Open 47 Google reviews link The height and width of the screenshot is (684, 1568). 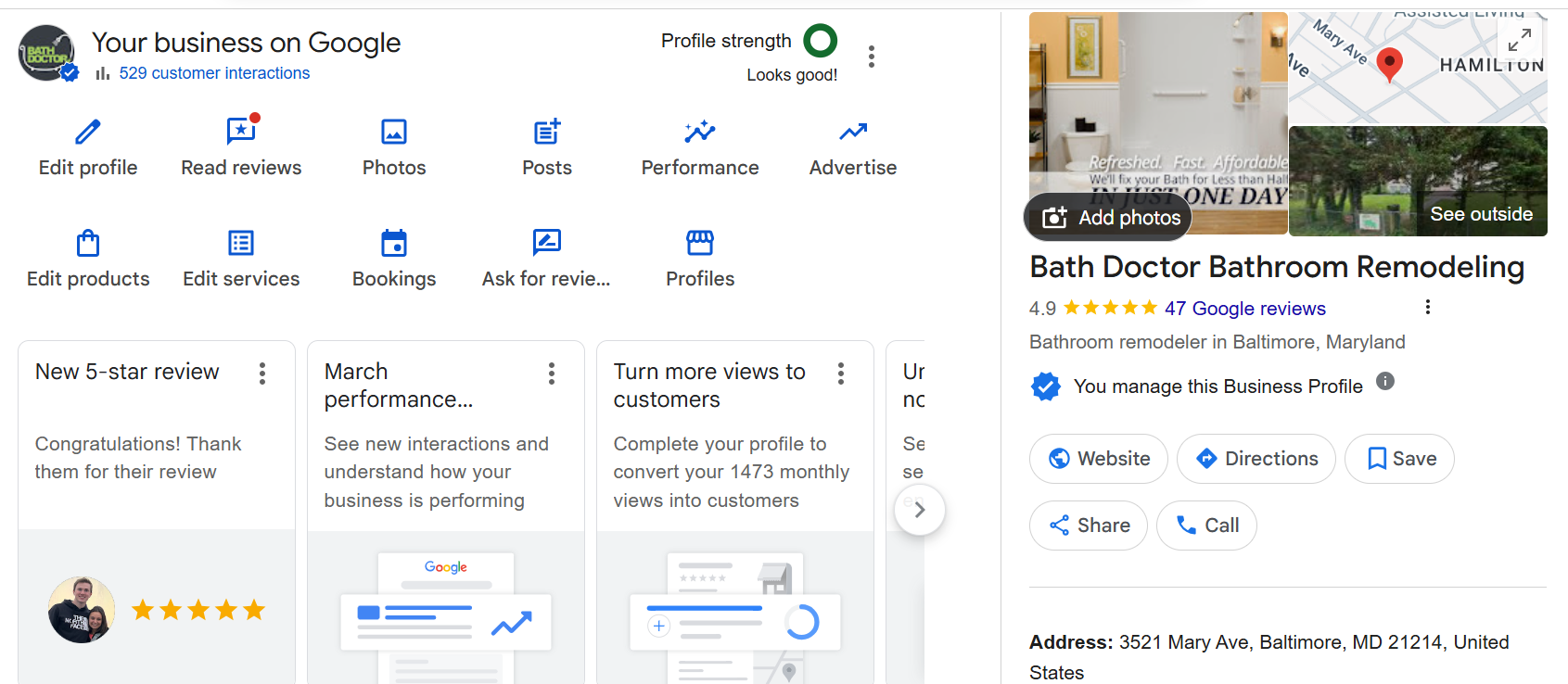click(x=1245, y=309)
